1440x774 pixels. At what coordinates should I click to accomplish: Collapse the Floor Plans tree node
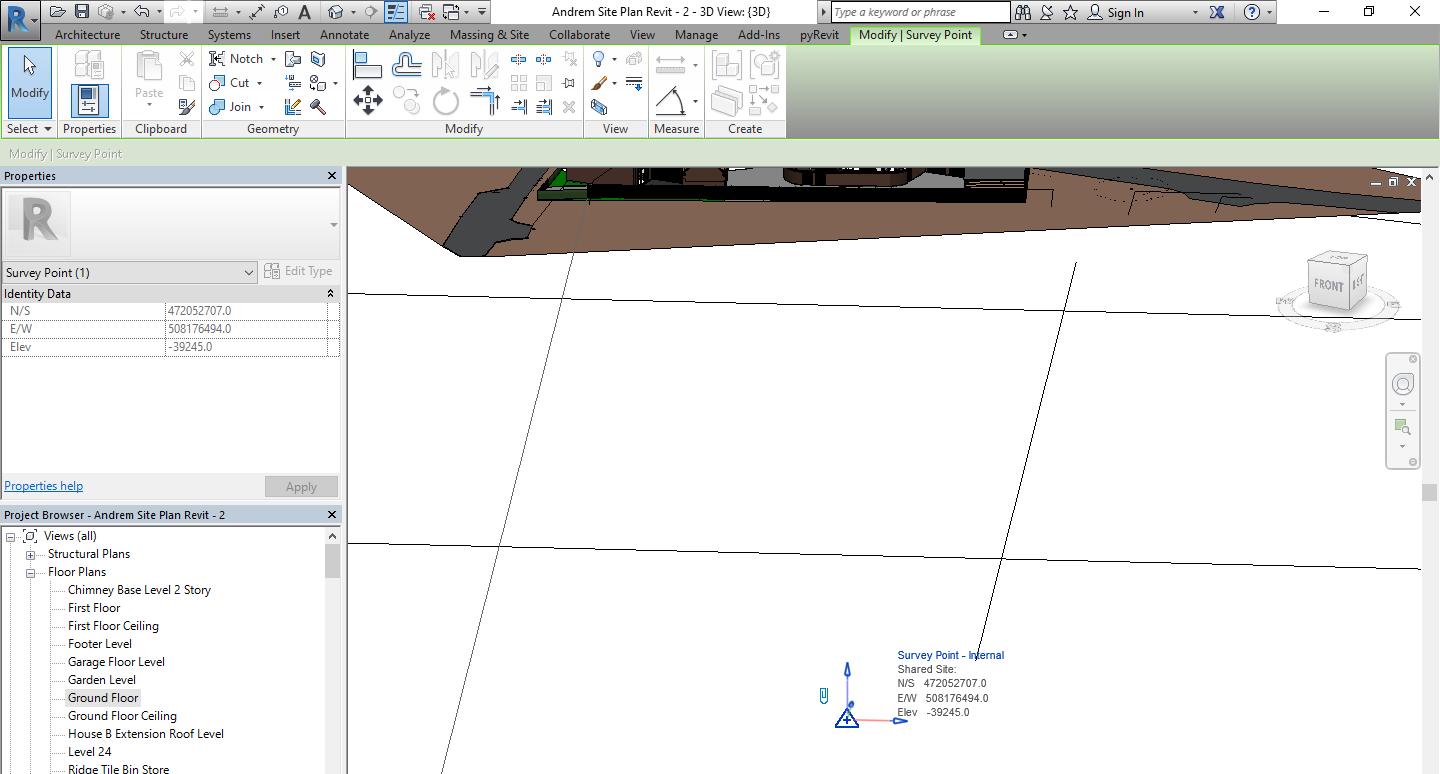point(30,573)
